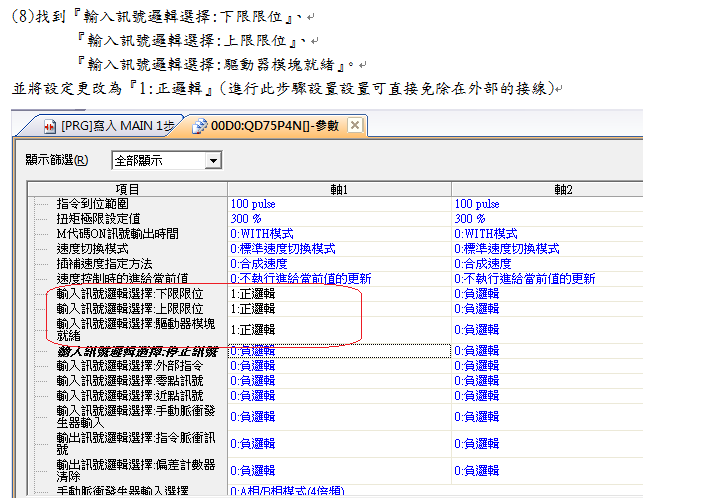The image size is (704, 498).
Task: Open the 顯示篩選 dropdown arrow
Action: coord(212,160)
